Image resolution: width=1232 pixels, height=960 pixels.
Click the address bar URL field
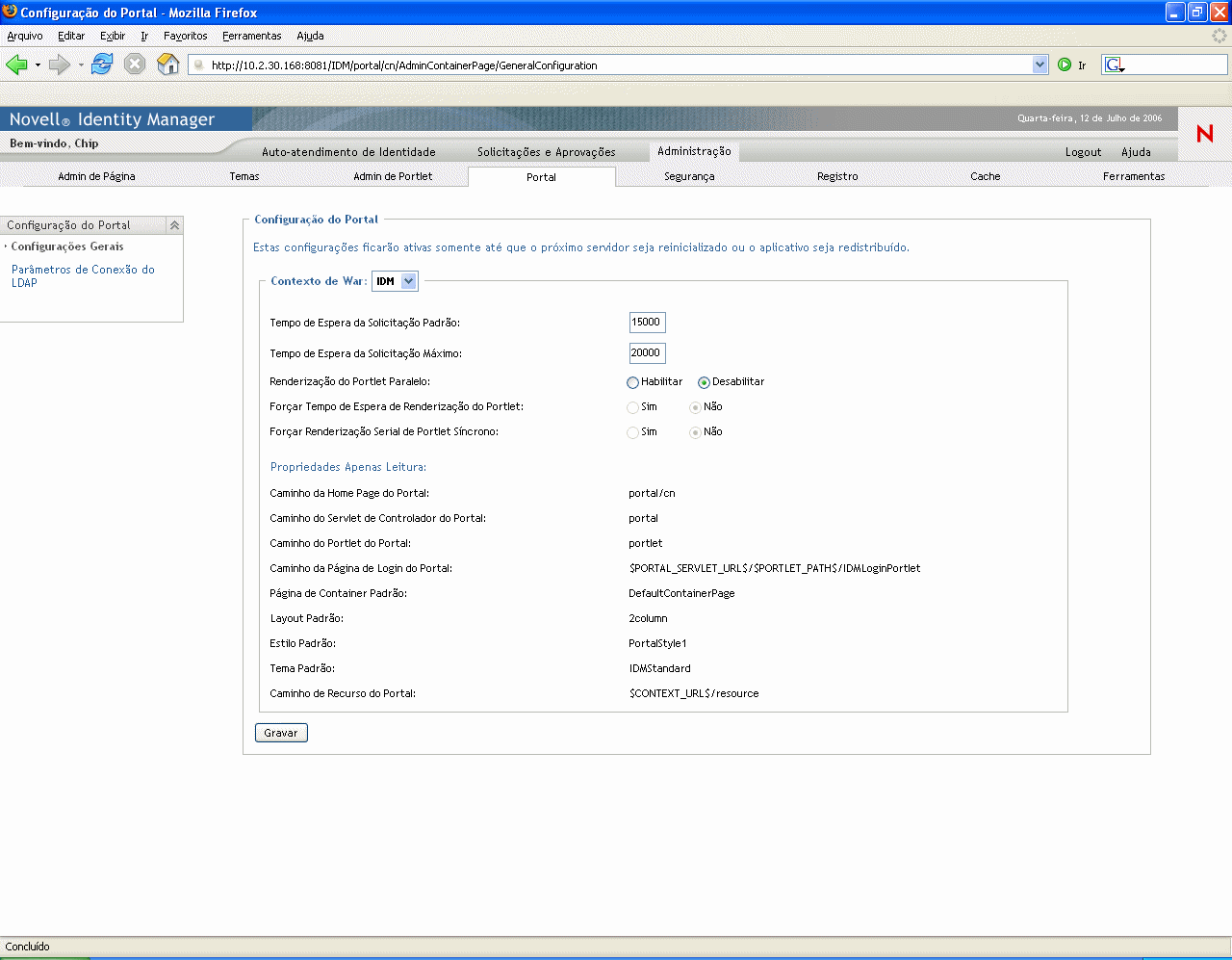coord(618,65)
